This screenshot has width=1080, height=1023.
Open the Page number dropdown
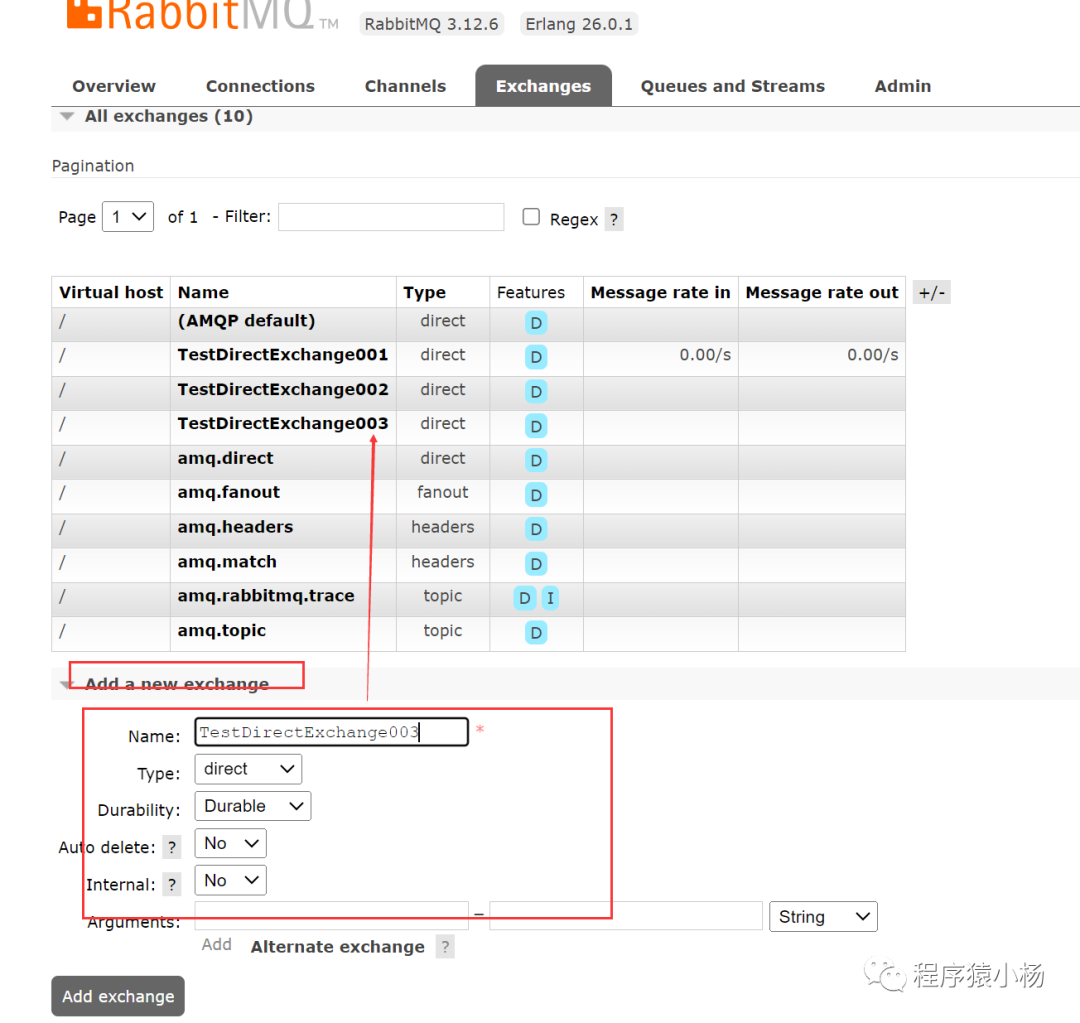[127, 216]
